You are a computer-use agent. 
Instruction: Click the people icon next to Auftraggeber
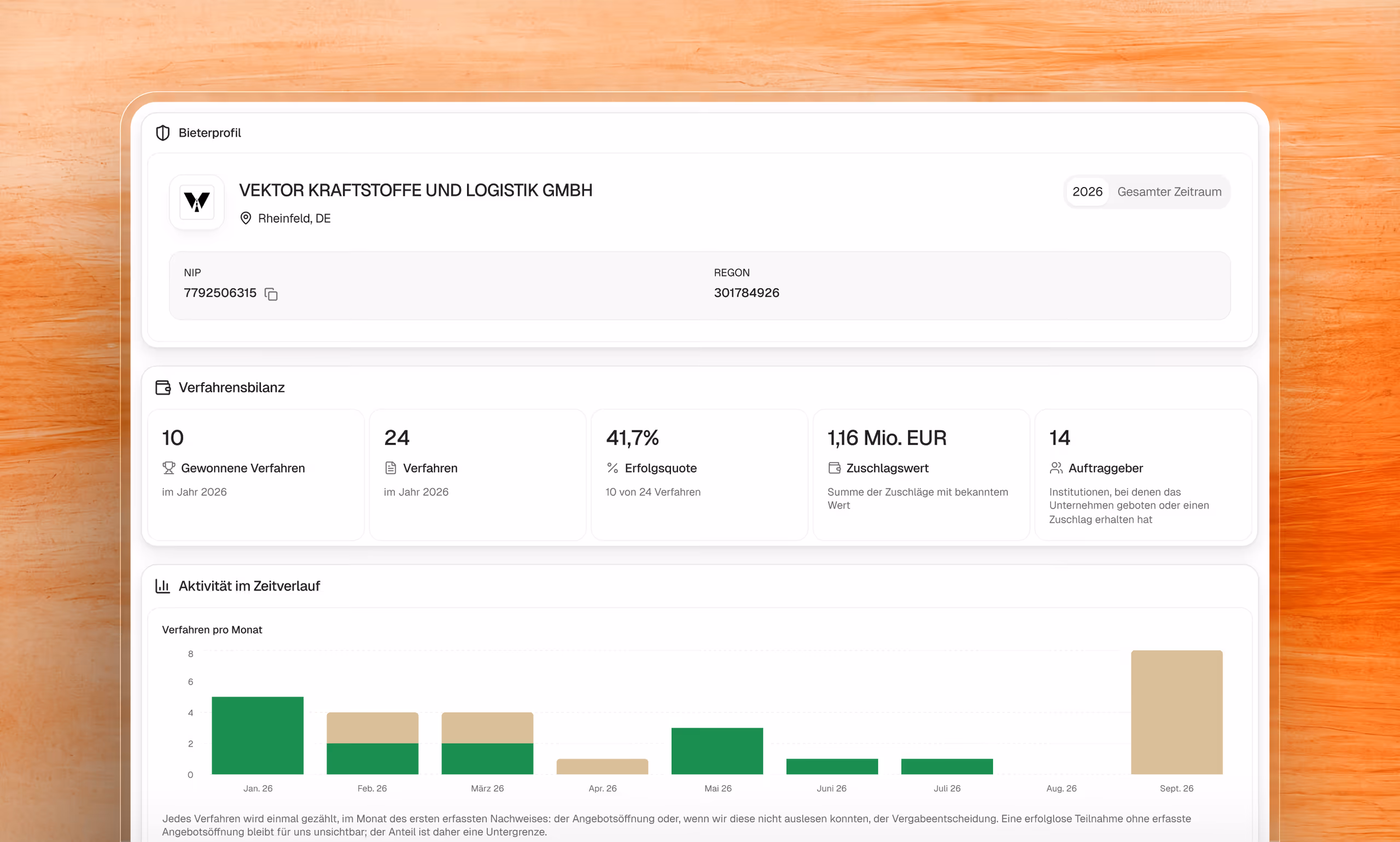pyautogui.click(x=1056, y=468)
